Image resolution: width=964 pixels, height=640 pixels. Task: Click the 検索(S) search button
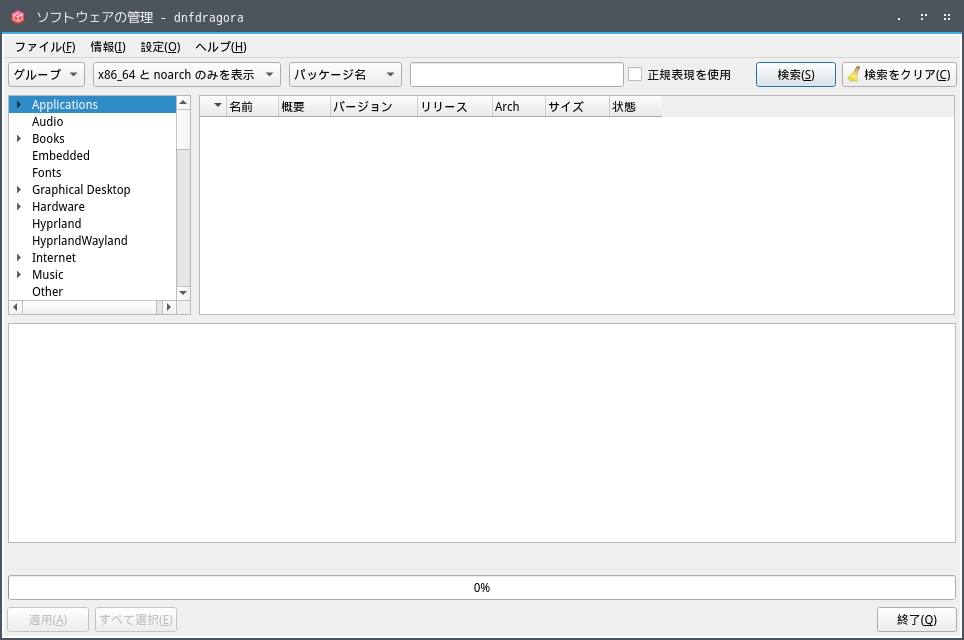click(x=796, y=74)
